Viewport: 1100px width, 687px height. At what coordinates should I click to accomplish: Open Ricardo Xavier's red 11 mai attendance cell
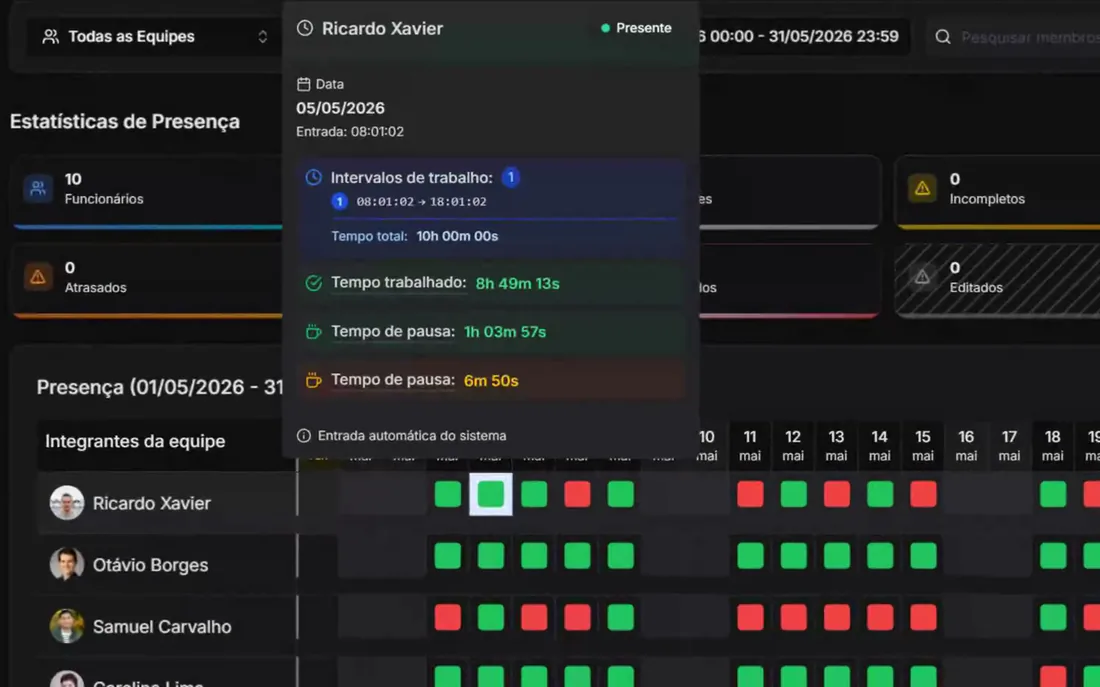point(750,494)
